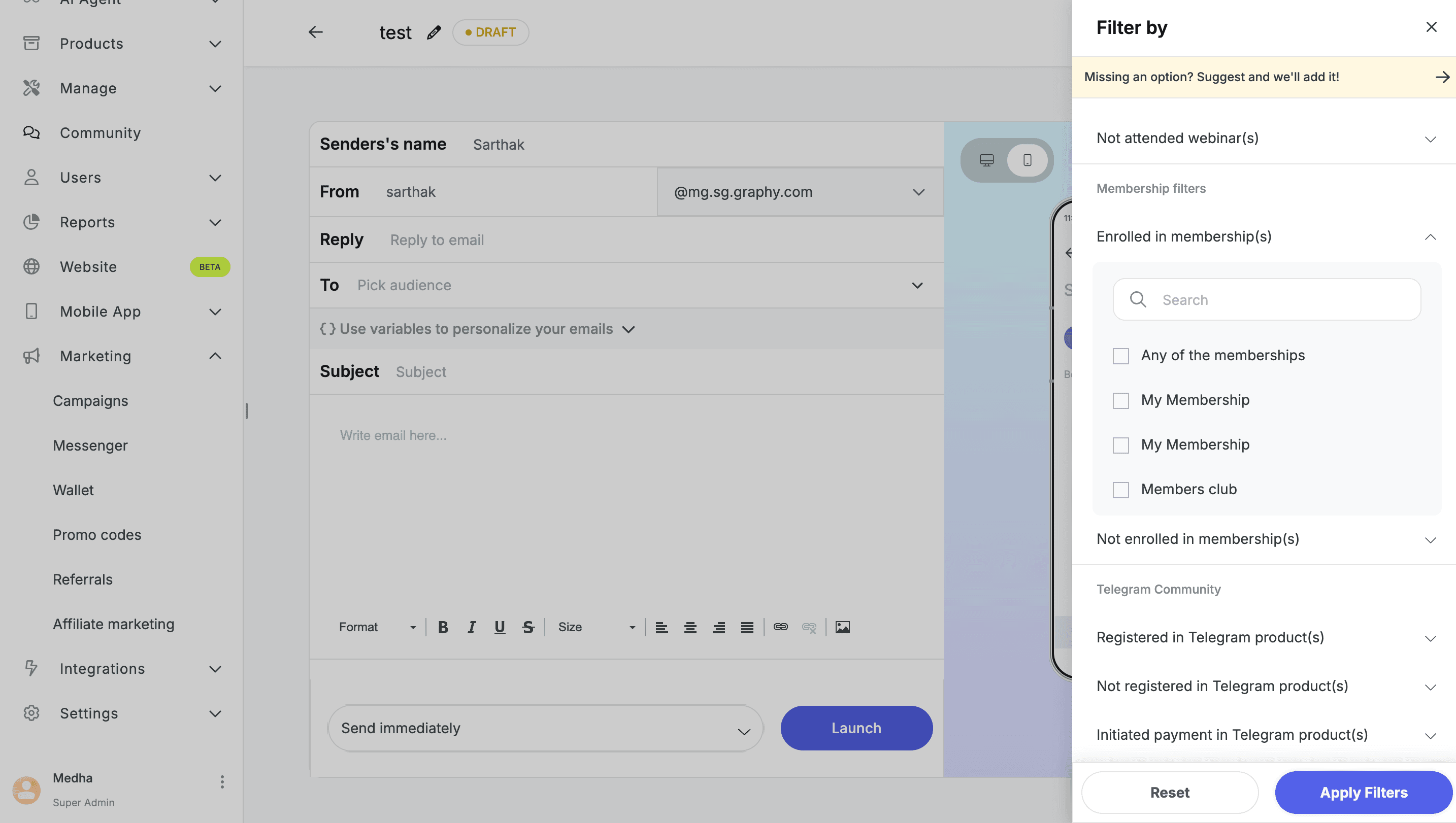Open Affiliate marketing under Marketing
Screen dimensions: 1456x823
pos(114,624)
